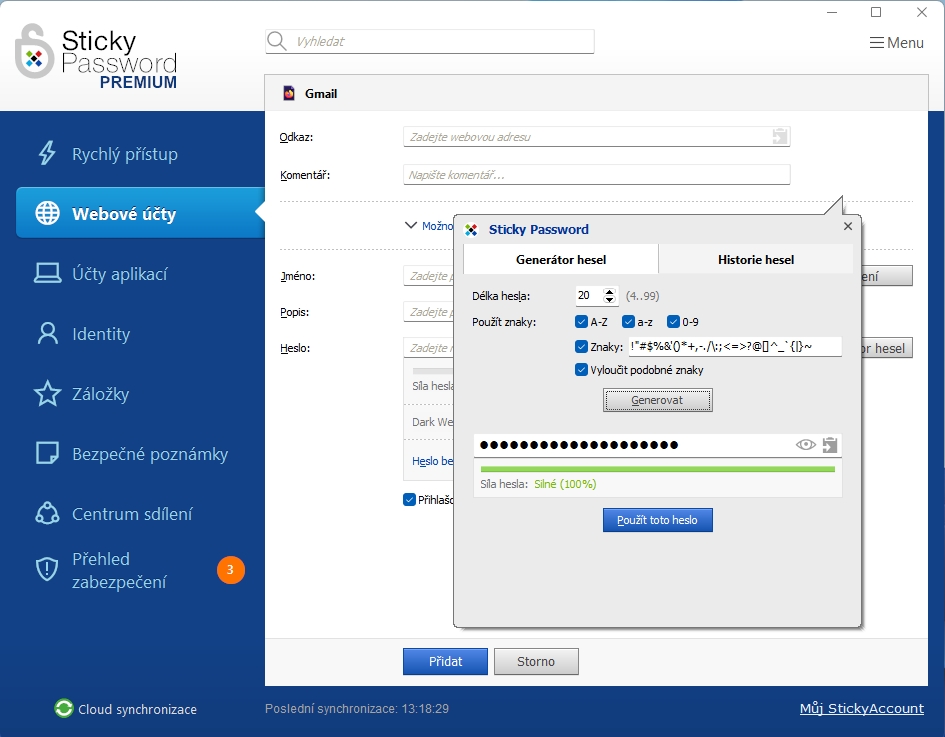
Task: Click the Použít toto heslo button
Action: click(x=657, y=520)
